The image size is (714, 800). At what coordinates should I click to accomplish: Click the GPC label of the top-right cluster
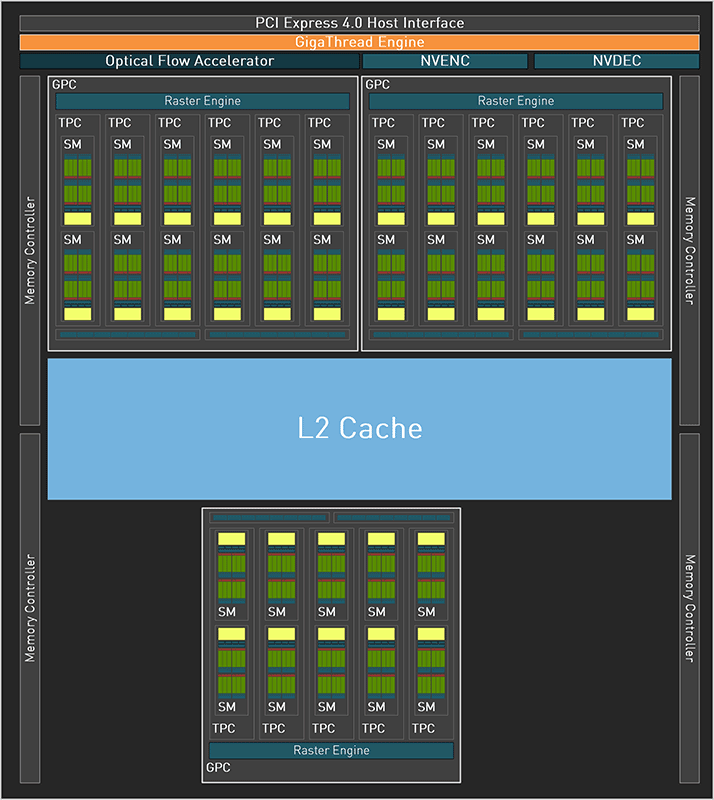(376, 85)
